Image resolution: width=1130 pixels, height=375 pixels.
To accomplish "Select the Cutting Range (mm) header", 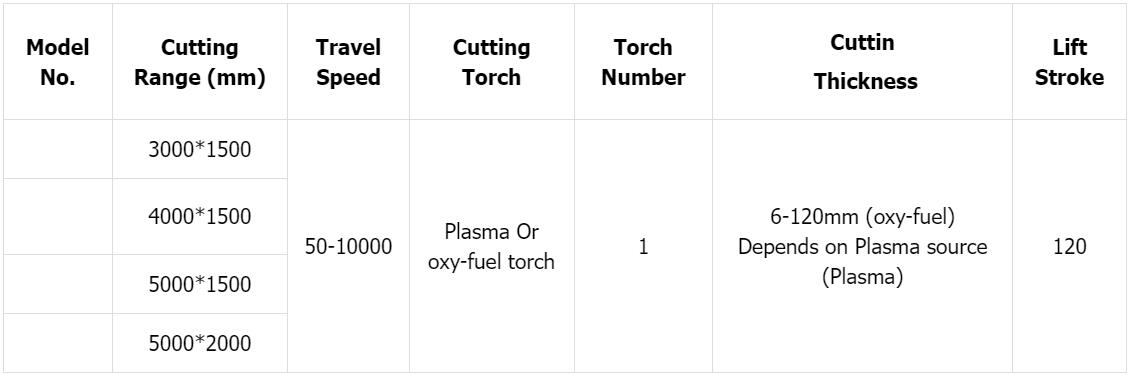I will click(200, 62).
